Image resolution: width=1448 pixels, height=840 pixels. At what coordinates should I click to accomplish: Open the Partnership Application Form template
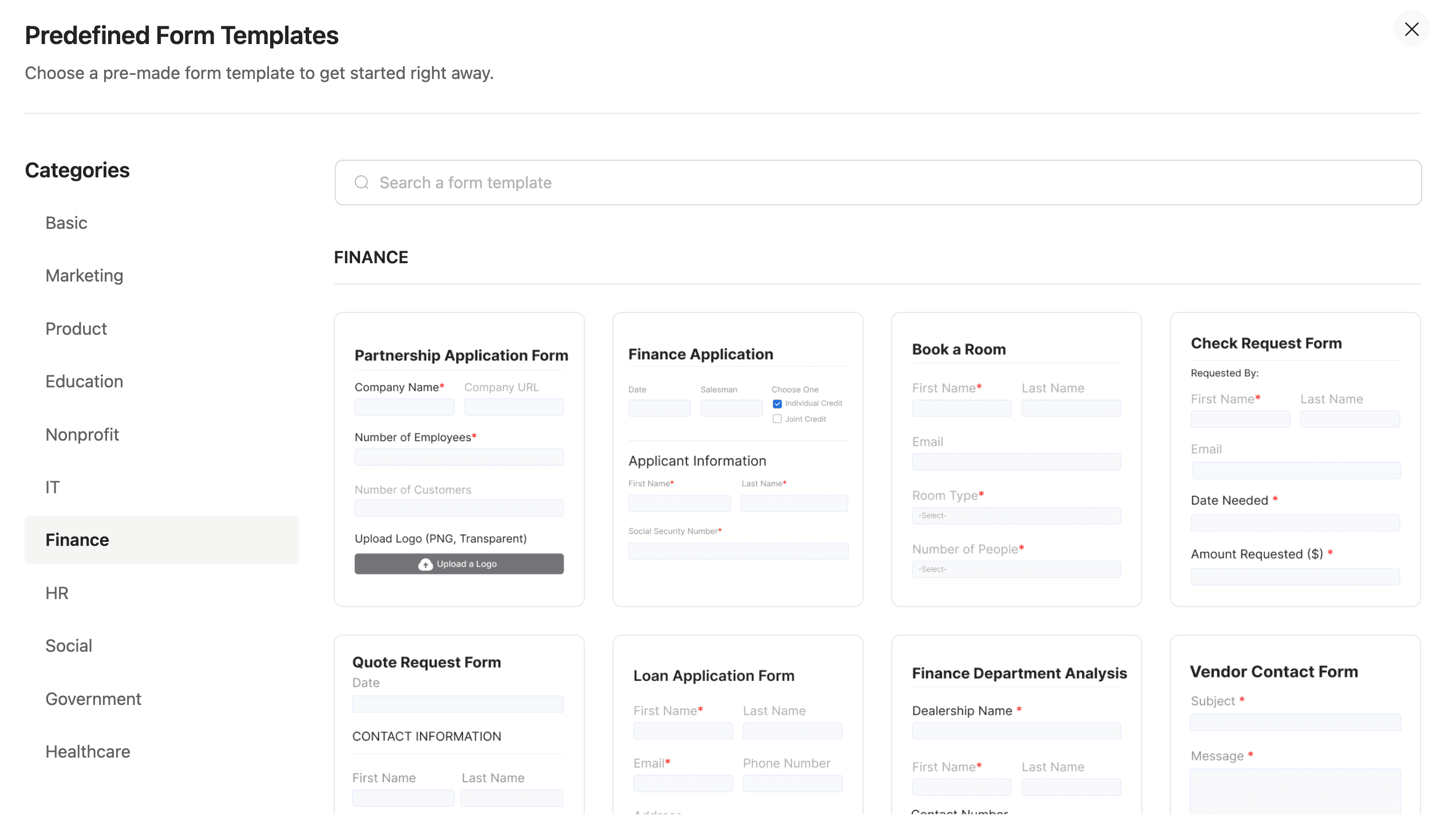click(x=459, y=459)
